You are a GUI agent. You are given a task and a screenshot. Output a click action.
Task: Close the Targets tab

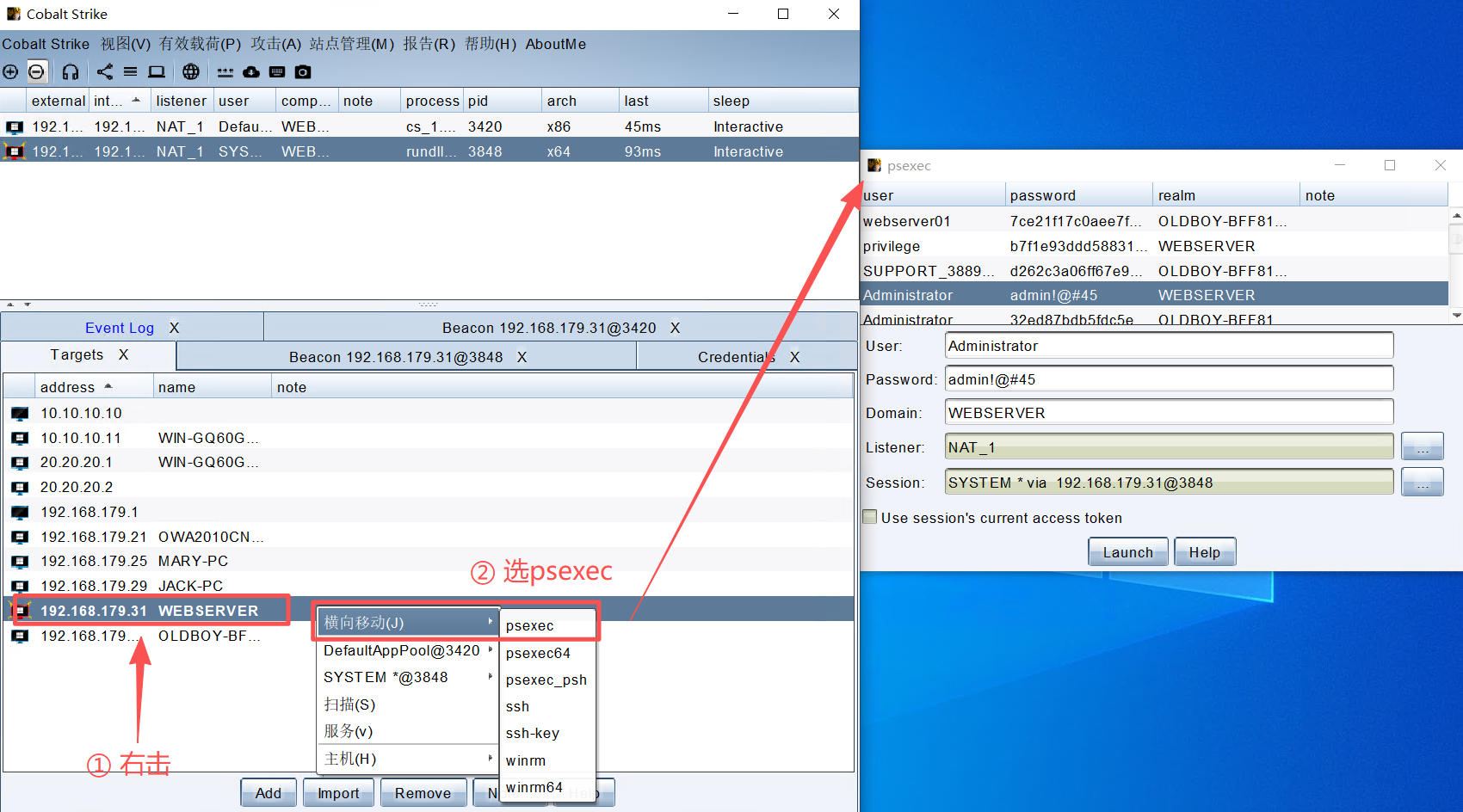(x=124, y=354)
